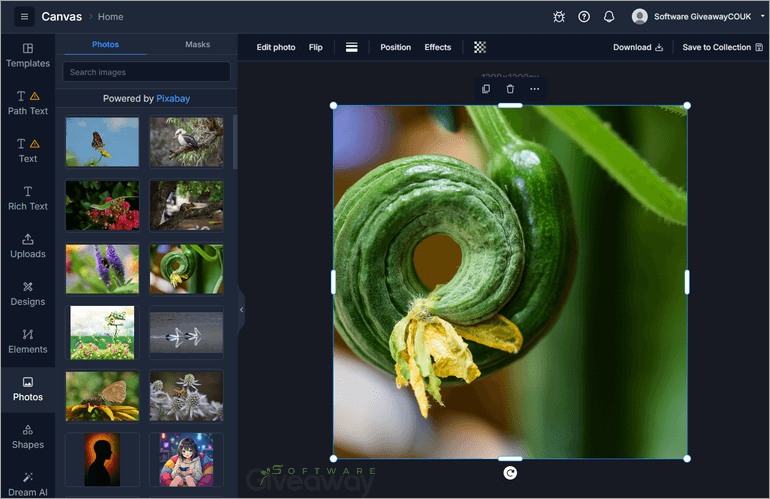Click the user avatar icon
The image size is (770, 499).
(639, 17)
